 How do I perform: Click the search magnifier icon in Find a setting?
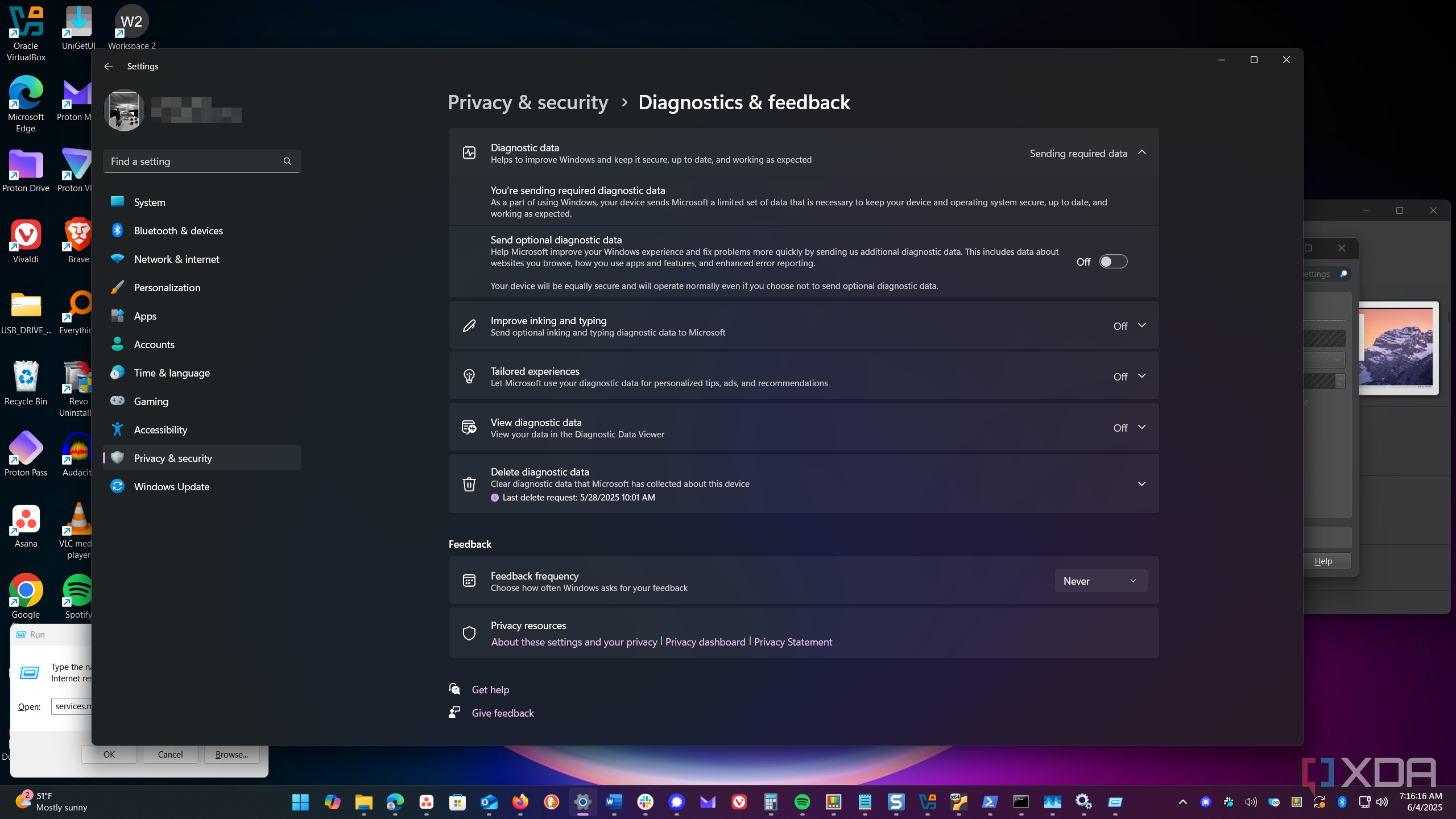(287, 162)
